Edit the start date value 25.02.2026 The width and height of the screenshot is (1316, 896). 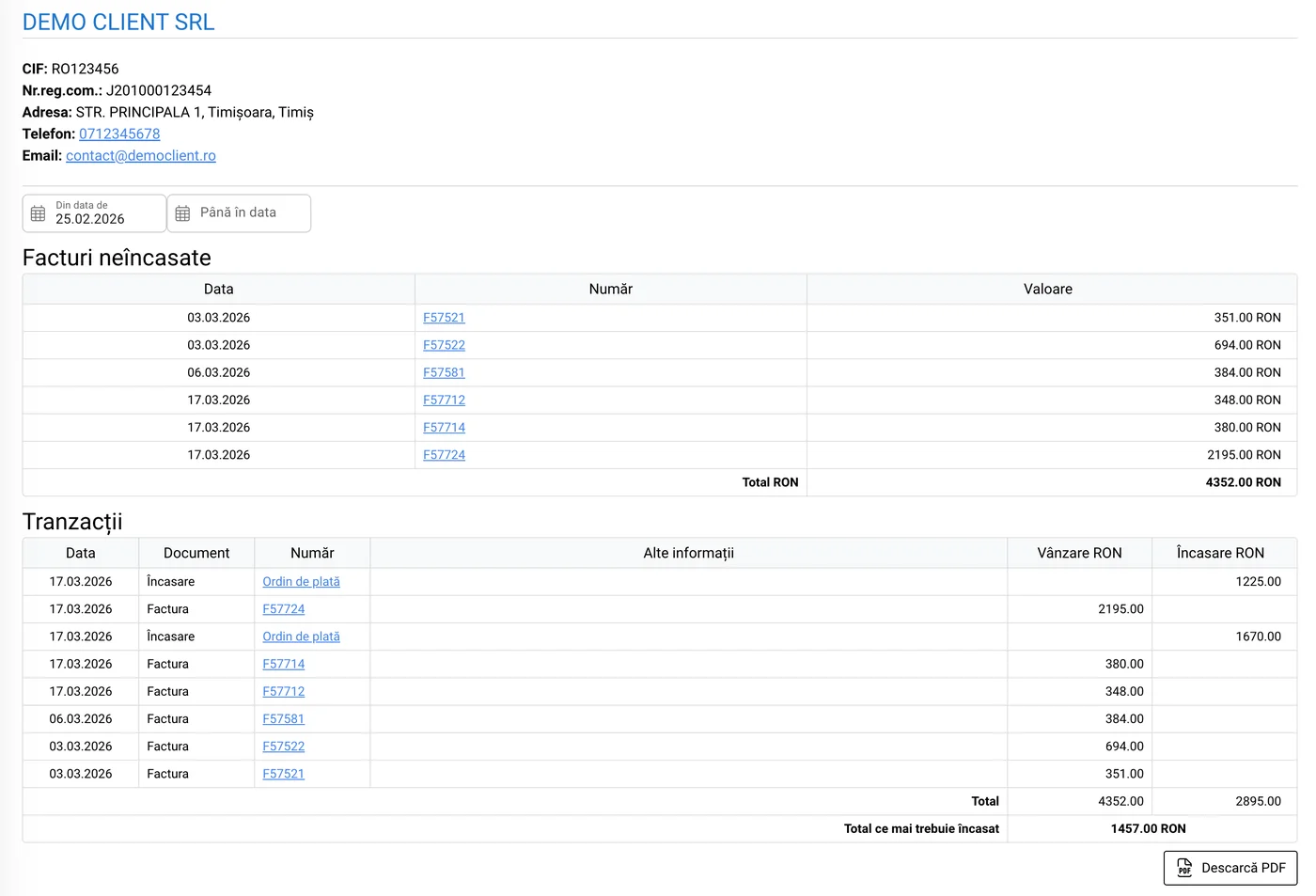90,219
